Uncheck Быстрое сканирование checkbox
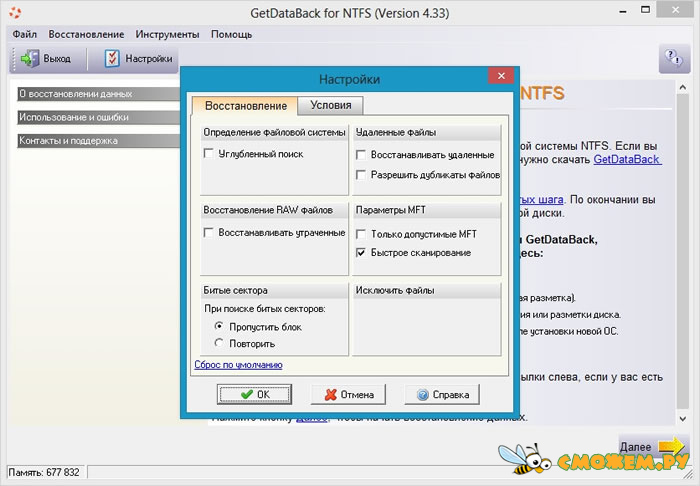This screenshot has height=486, width=700. click(361, 253)
